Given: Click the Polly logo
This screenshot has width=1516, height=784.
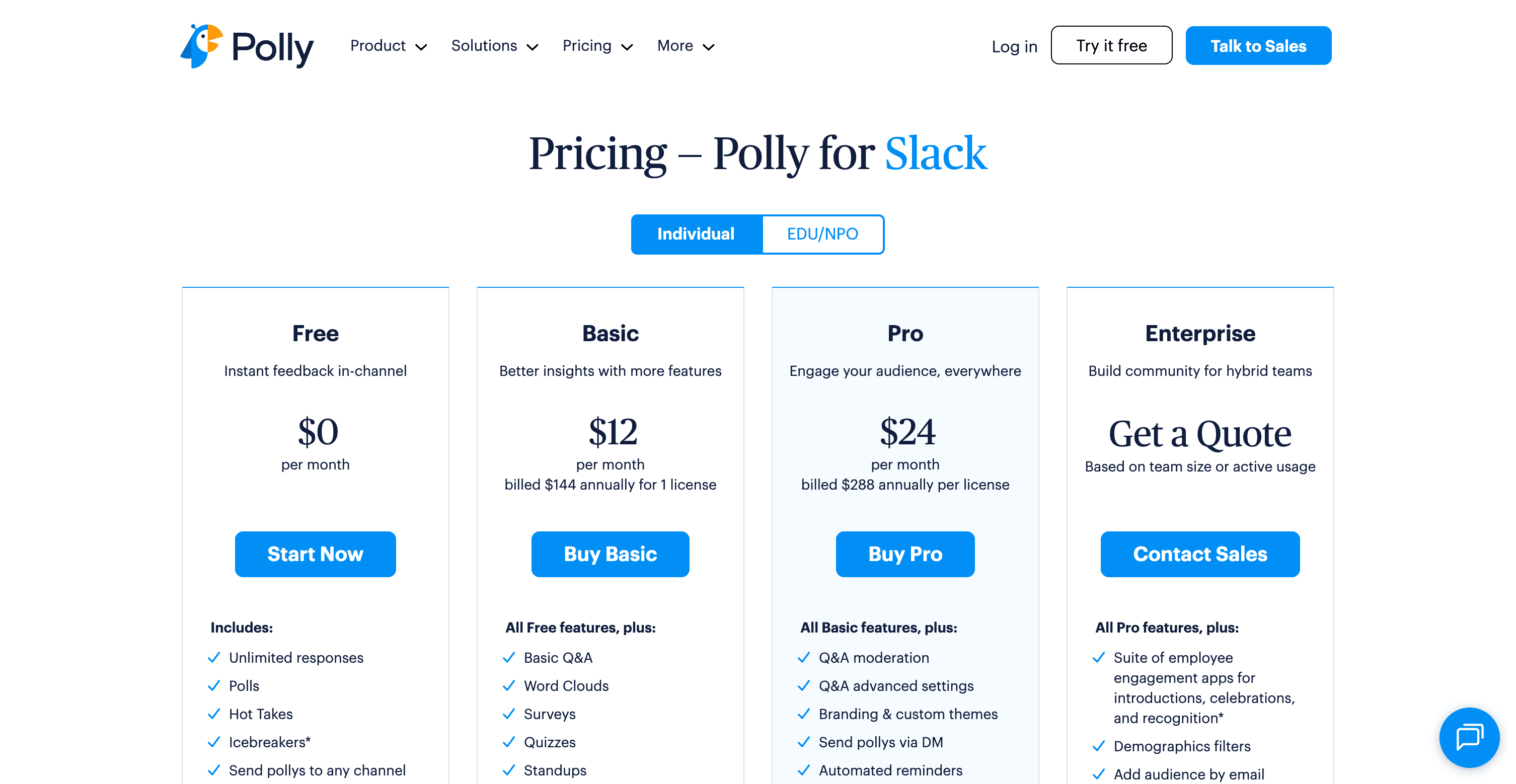Looking at the screenshot, I should [246, 46].
